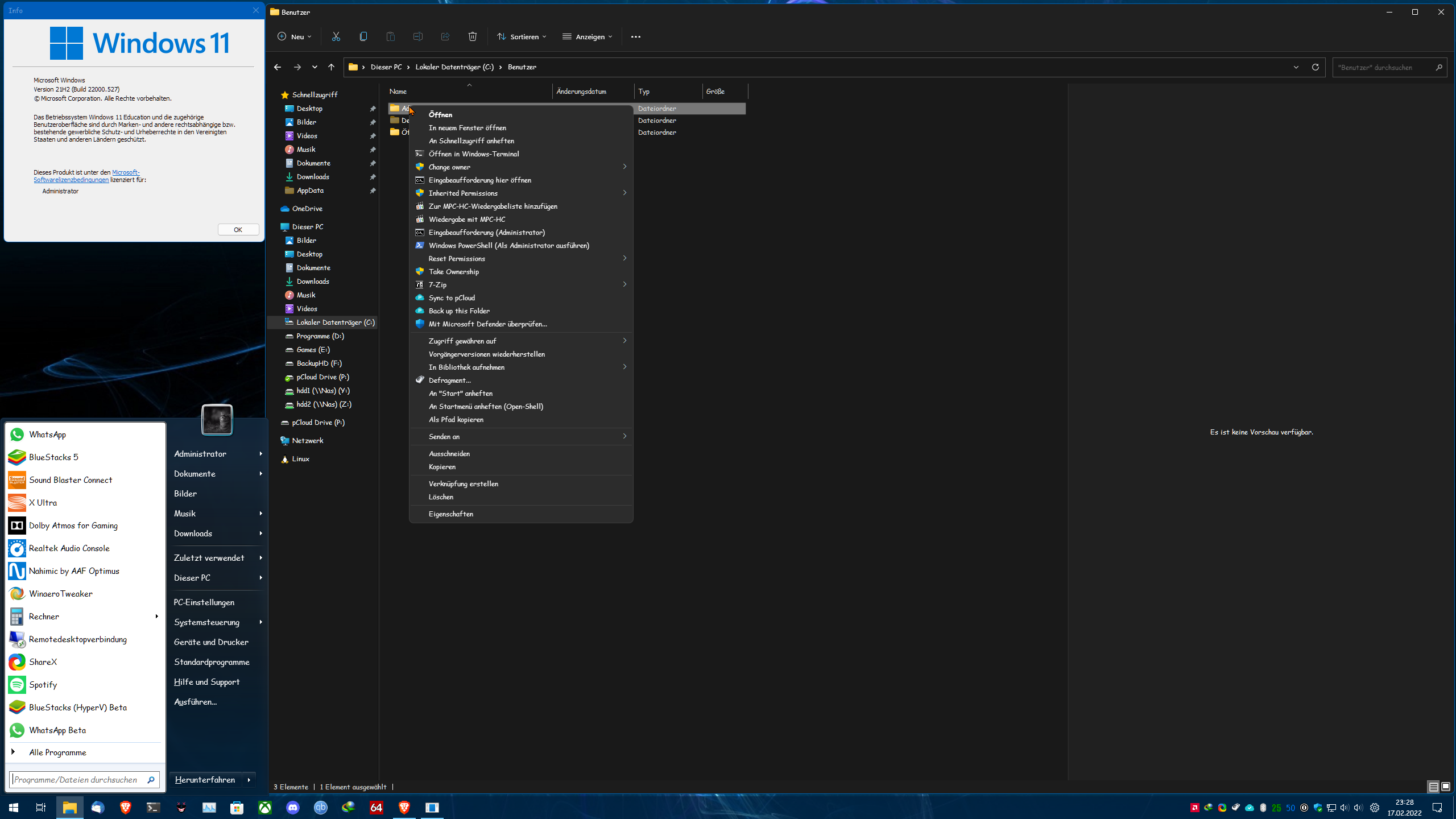This screenshot has height=819, width=1456.
Task: Open Discord from the taskbar
Action: tap(293, 807)
